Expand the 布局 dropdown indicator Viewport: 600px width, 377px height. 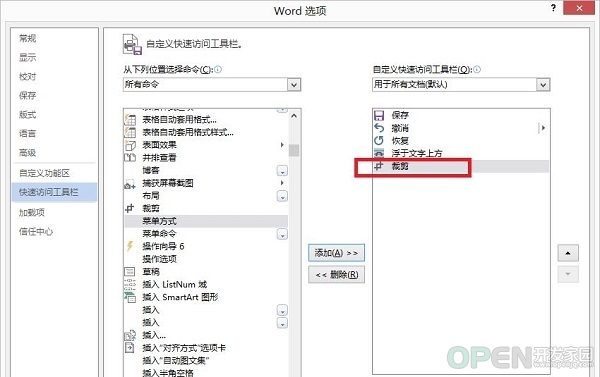pyautogui.click(x=282, y=196)
